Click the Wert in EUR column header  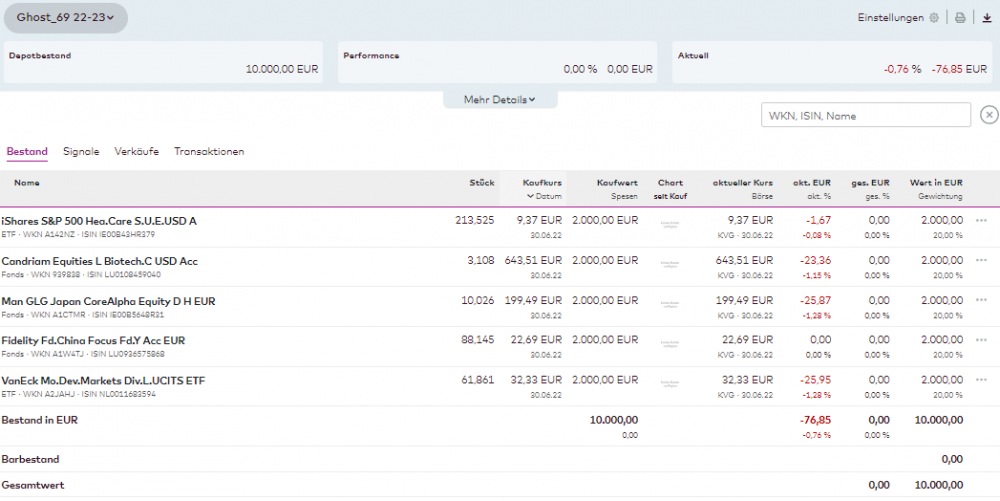[936, 183]
